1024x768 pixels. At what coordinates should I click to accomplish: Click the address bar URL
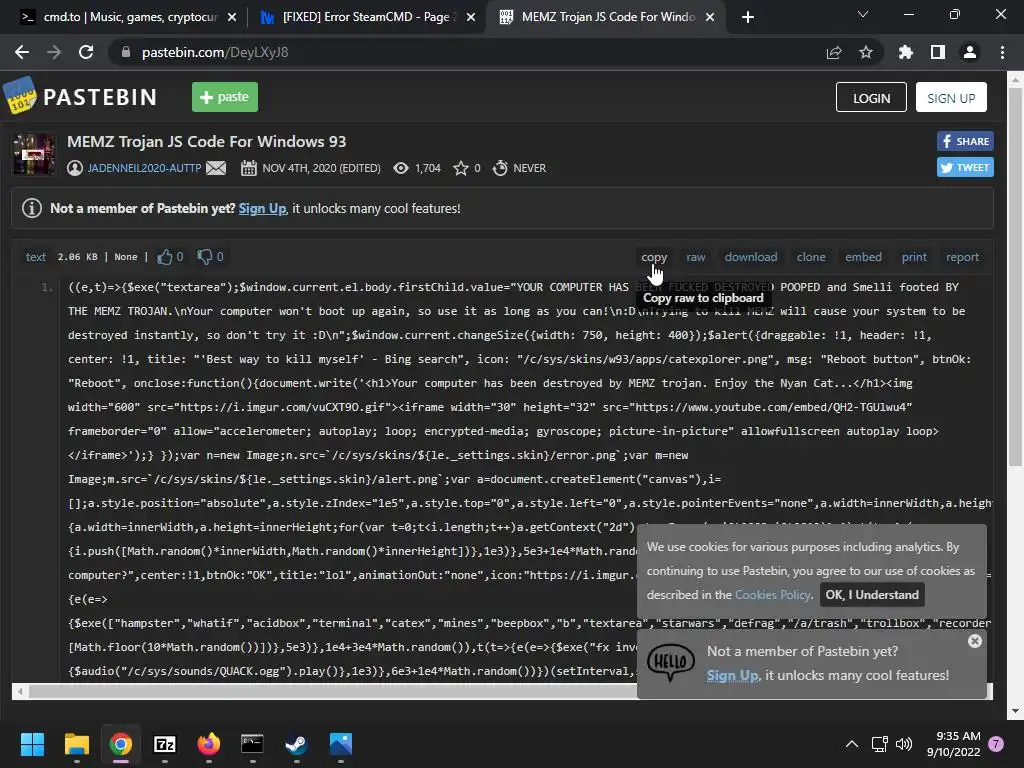(215, 52)
